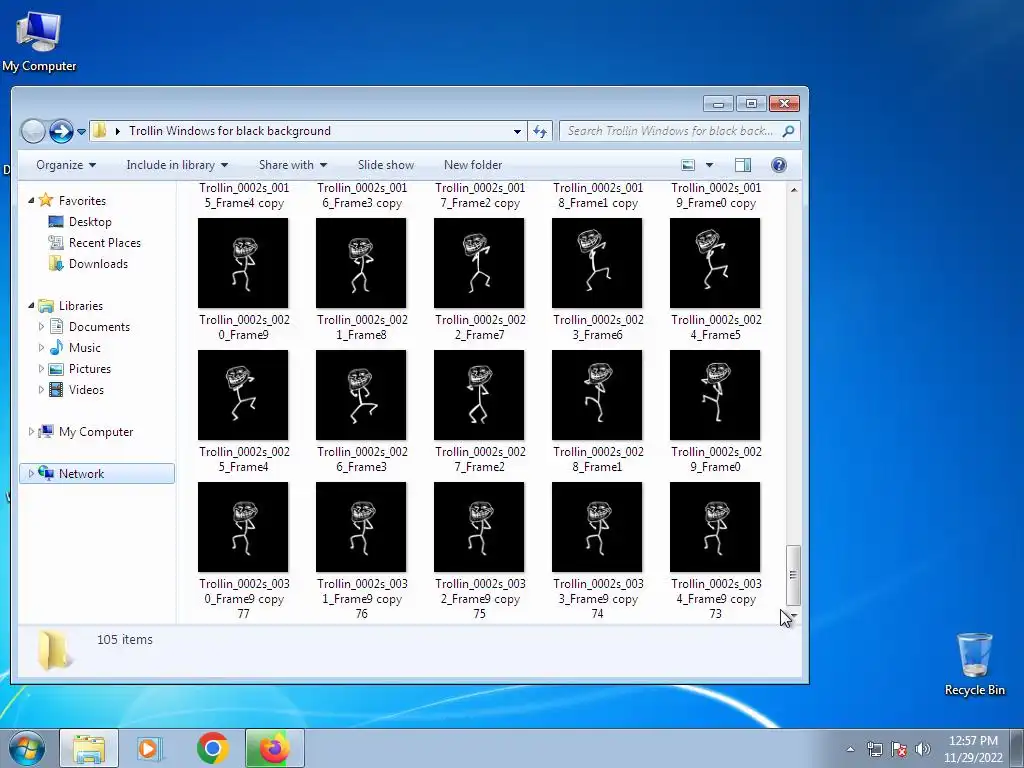Select thumbnail Trollin_0002s_0027_Frame2
The height and width of the screenshot is (768, 1024).
pyautogui.click(x=479, y=395)
